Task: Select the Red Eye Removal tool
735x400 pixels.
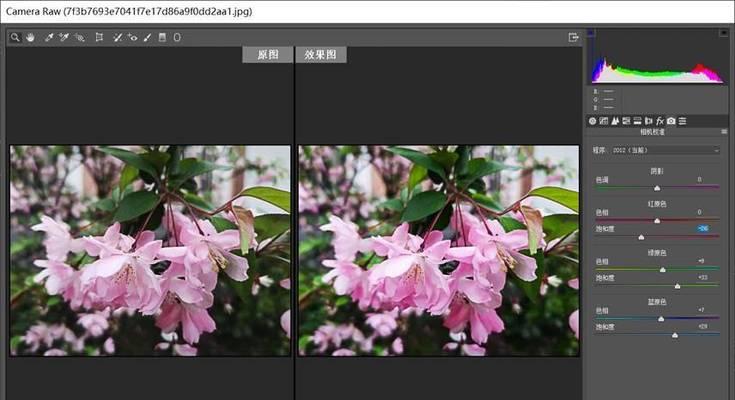Action: pyautogui.click(x=132, y=37)
